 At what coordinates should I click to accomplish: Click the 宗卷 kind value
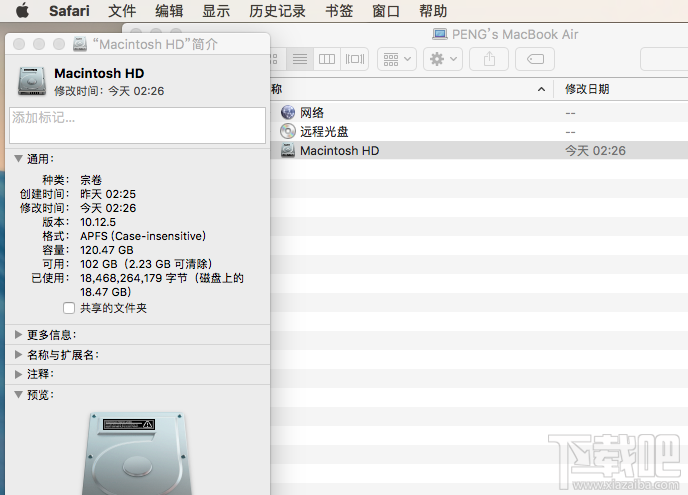coord(91,180)
